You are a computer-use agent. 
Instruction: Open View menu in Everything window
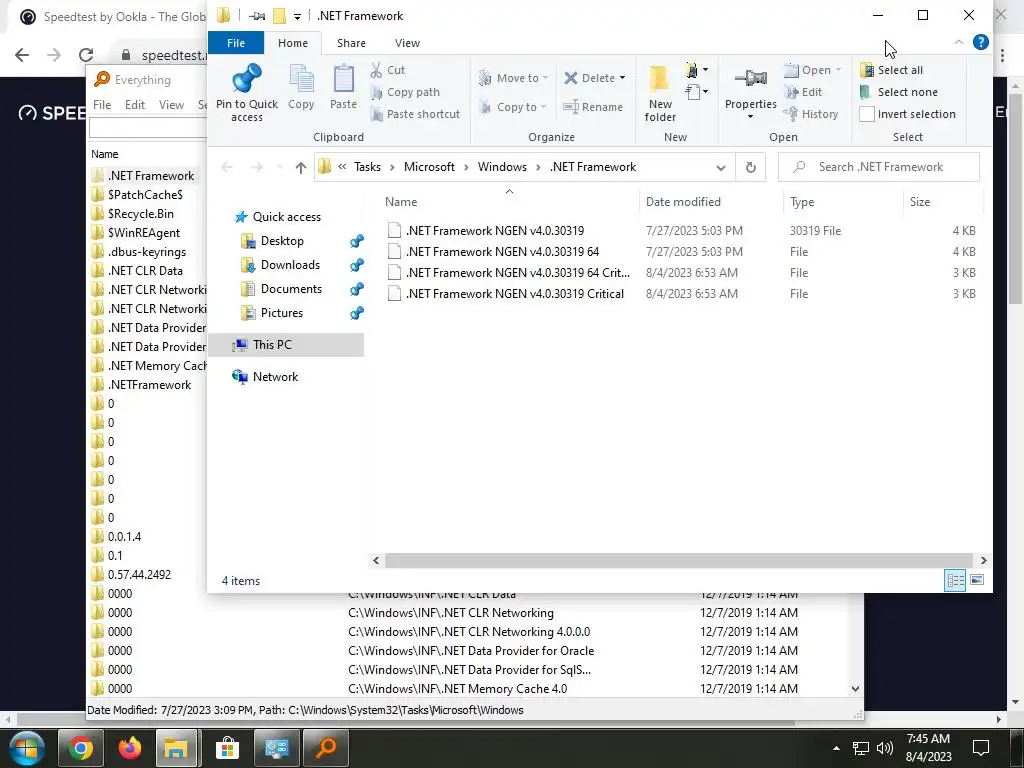pos(171,104)
